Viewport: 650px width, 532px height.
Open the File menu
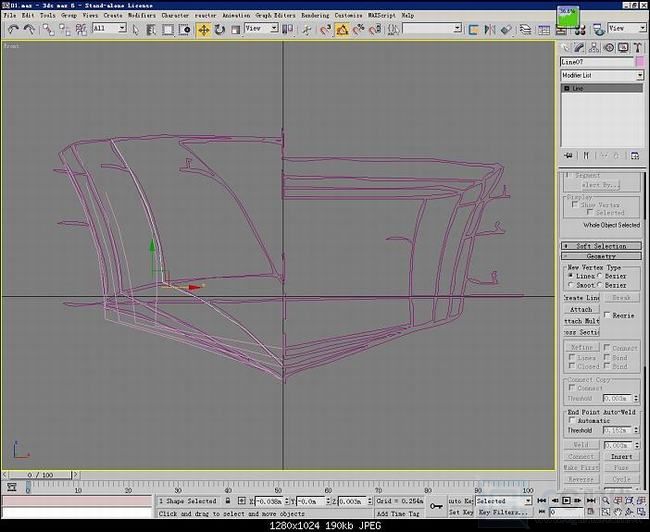pos(10,15)
